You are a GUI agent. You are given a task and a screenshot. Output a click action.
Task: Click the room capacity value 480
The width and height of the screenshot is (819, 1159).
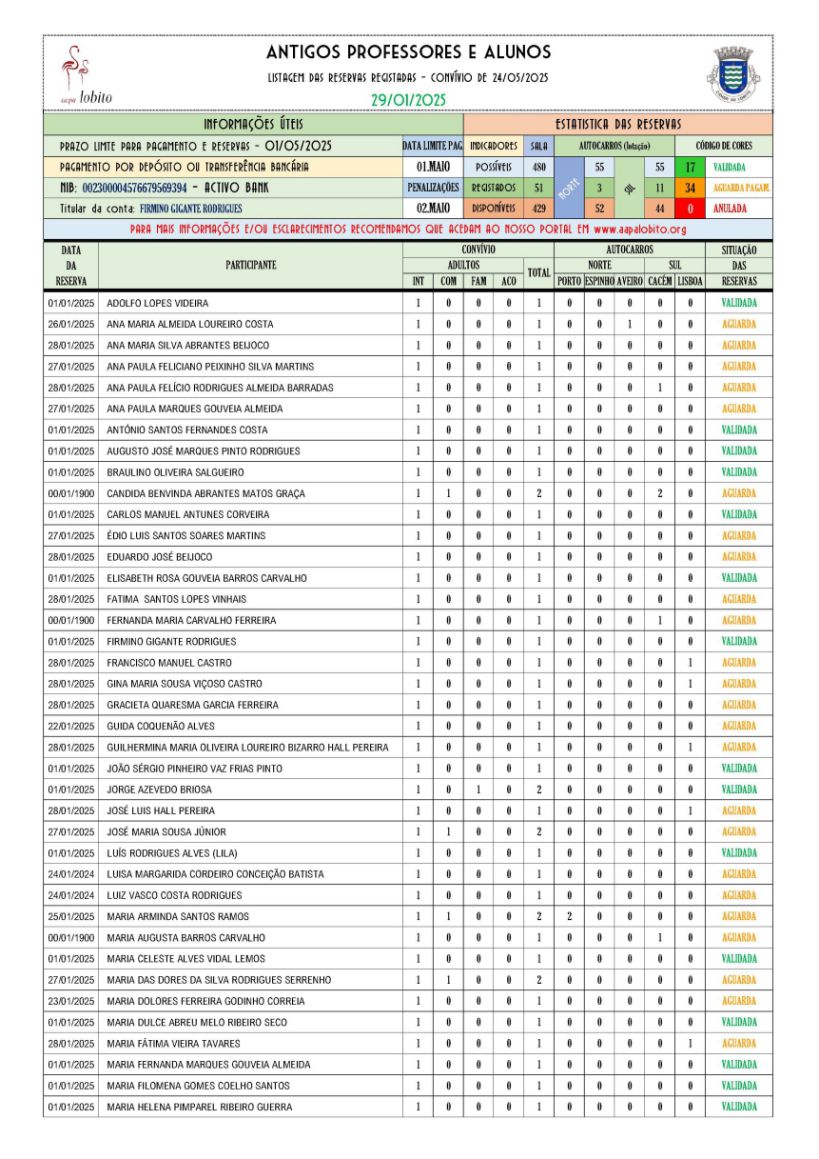tap(539, 167)
